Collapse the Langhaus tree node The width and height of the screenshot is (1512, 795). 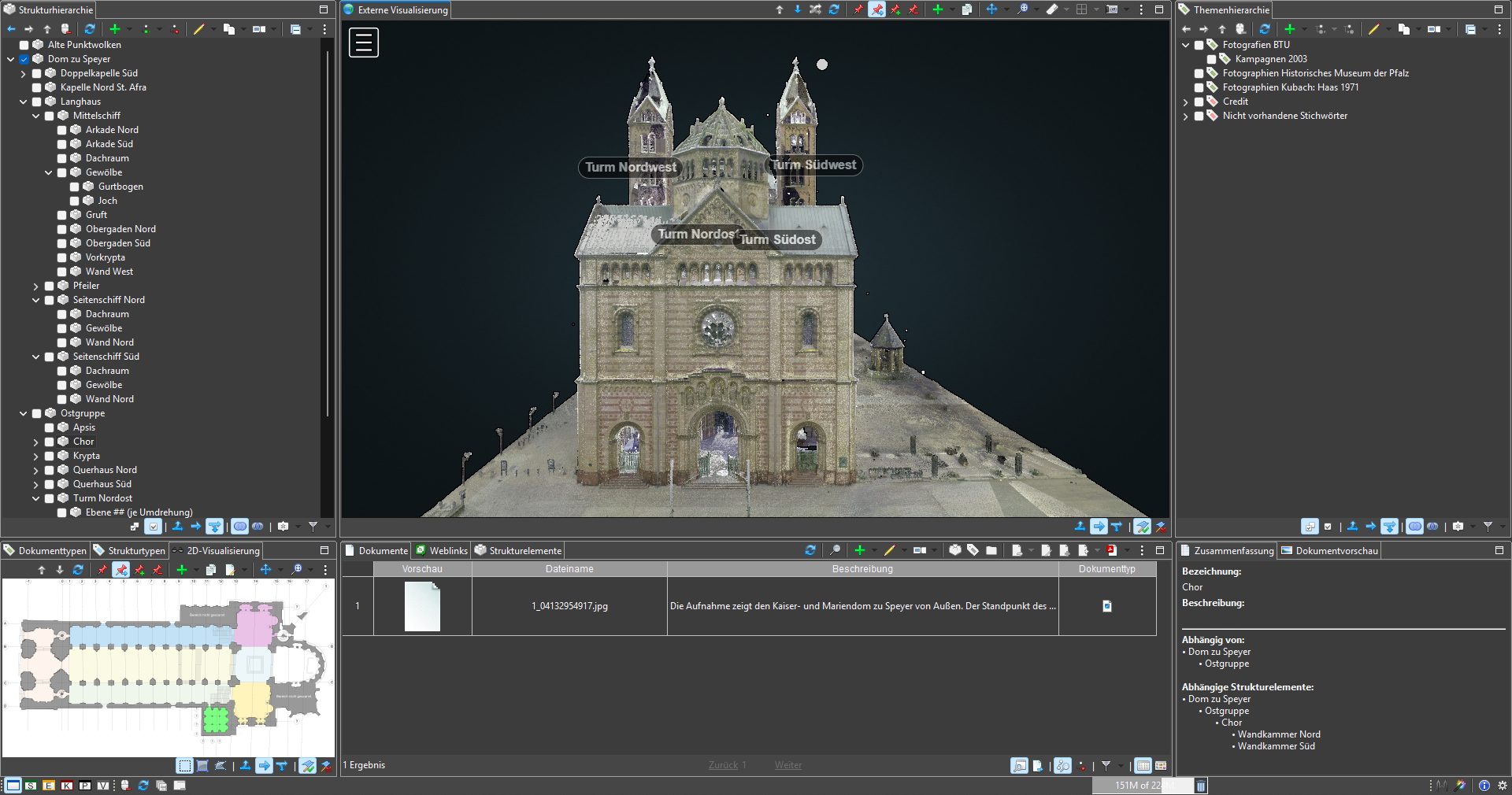tap(24, 102)
